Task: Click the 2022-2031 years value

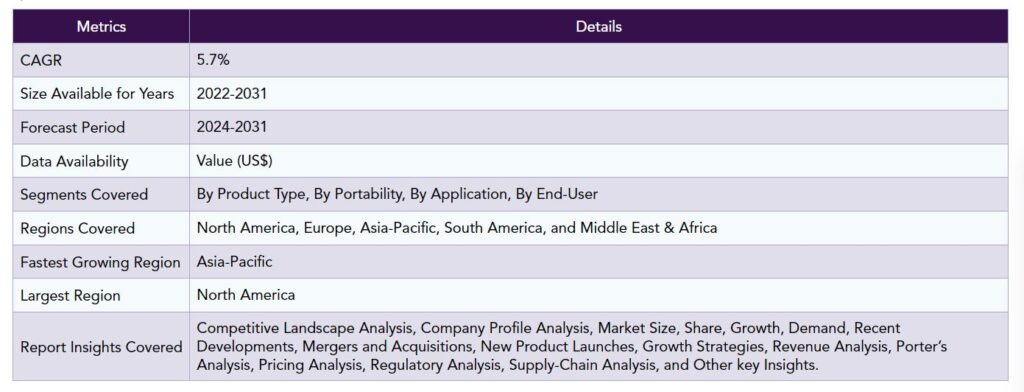Action: click(232, 93)
